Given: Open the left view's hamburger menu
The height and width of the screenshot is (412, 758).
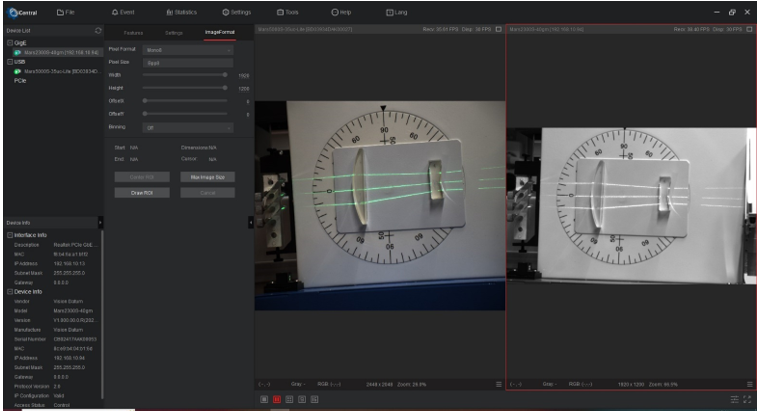Looking at the screenshot, I should pyautogui.click(x=497, y=384).
